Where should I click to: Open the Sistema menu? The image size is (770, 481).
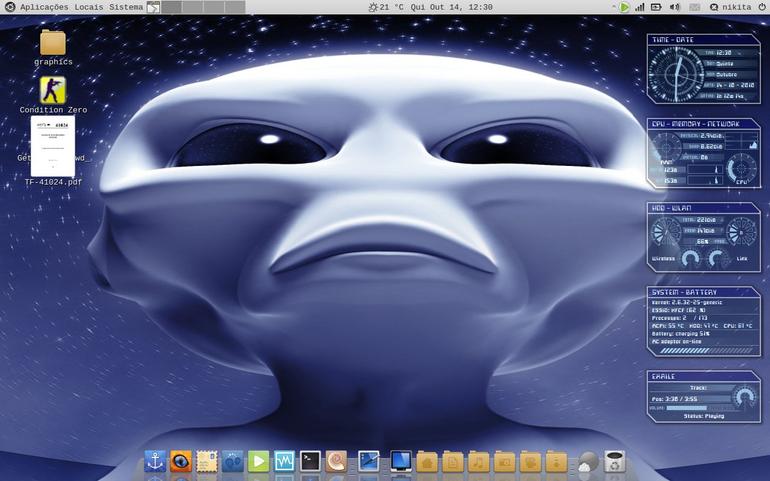click(x=126, y=7)
